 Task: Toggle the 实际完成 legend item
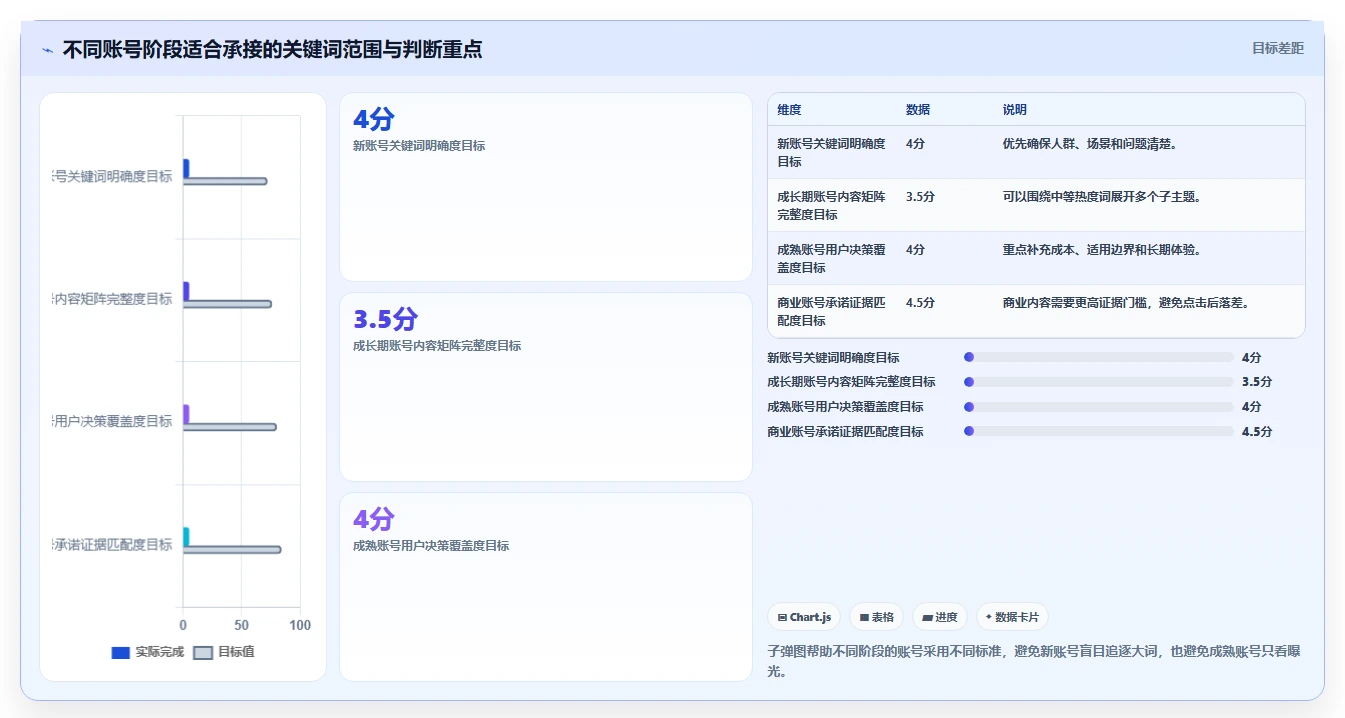[148, 652]
